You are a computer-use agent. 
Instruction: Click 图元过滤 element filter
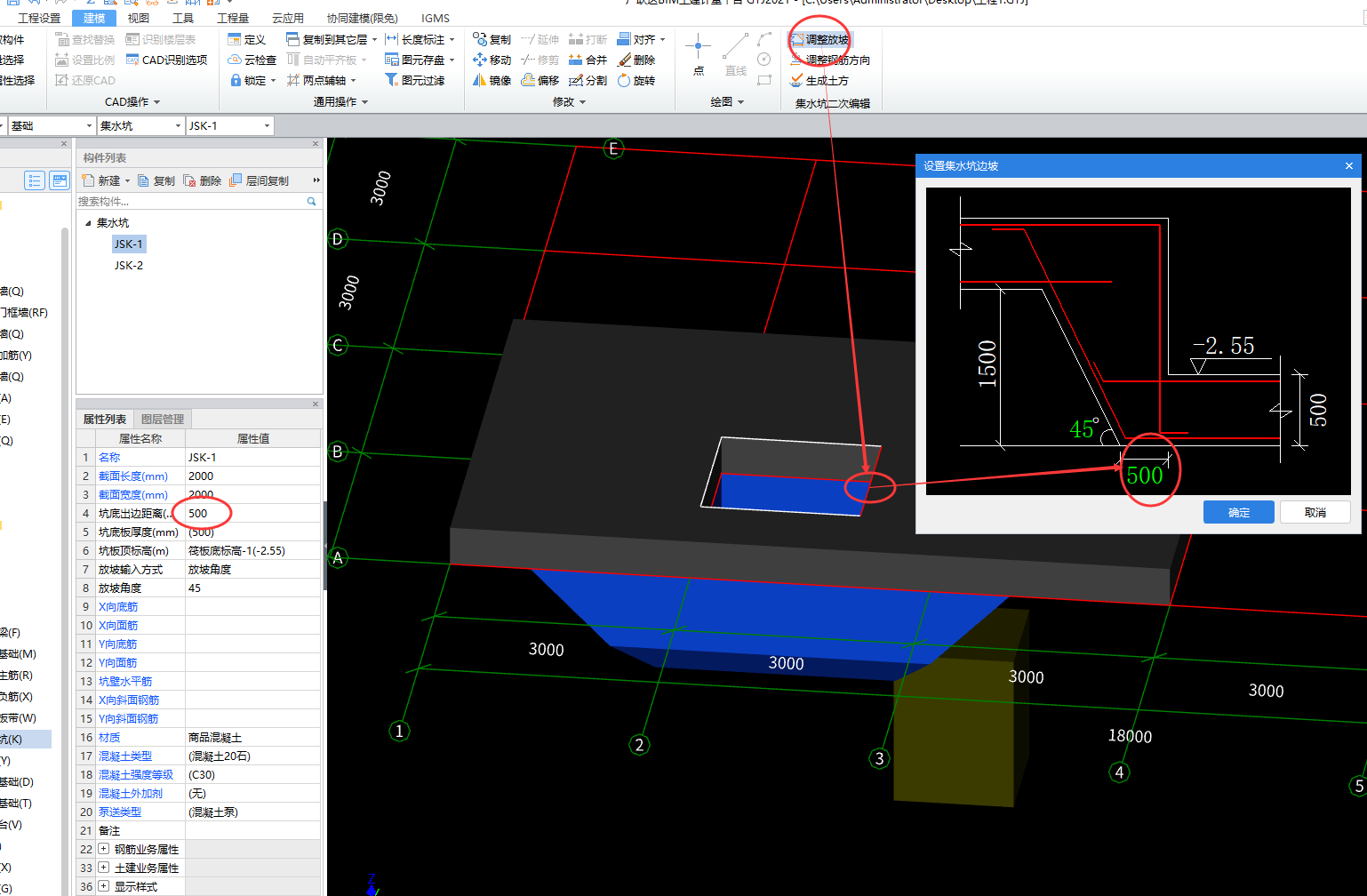tap(414, 80)
